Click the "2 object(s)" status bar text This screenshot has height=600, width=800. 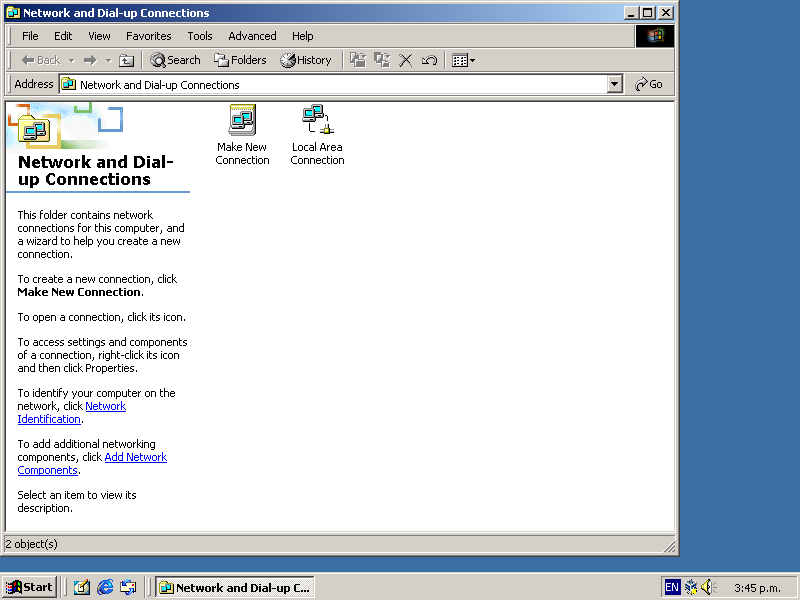tap(32, 544)
